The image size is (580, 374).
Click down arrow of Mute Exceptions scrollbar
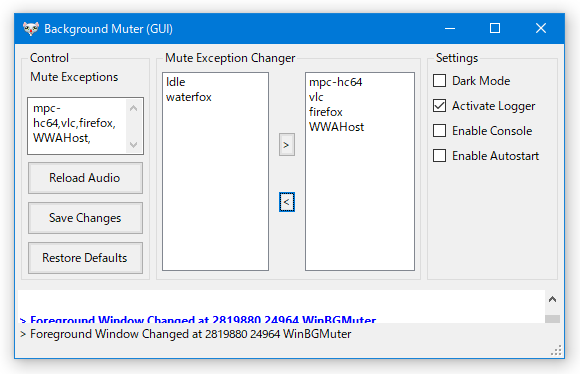[x=134, y=144]
